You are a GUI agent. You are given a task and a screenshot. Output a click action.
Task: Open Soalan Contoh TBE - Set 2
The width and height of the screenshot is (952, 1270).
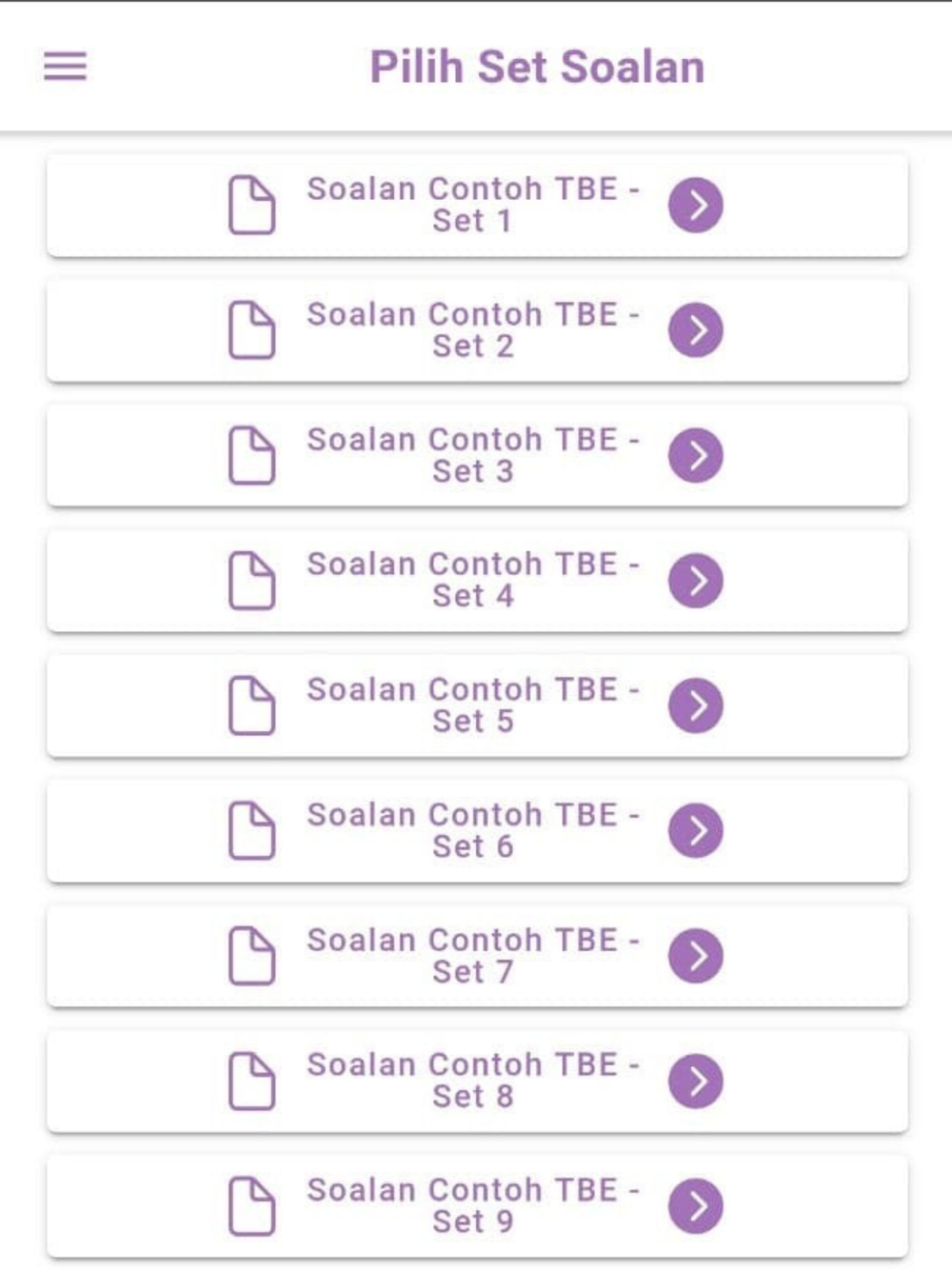[x=472, y=330]
